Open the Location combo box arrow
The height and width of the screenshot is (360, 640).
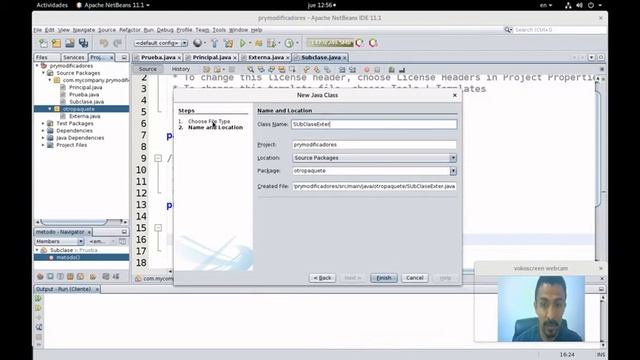click(453, 158)
